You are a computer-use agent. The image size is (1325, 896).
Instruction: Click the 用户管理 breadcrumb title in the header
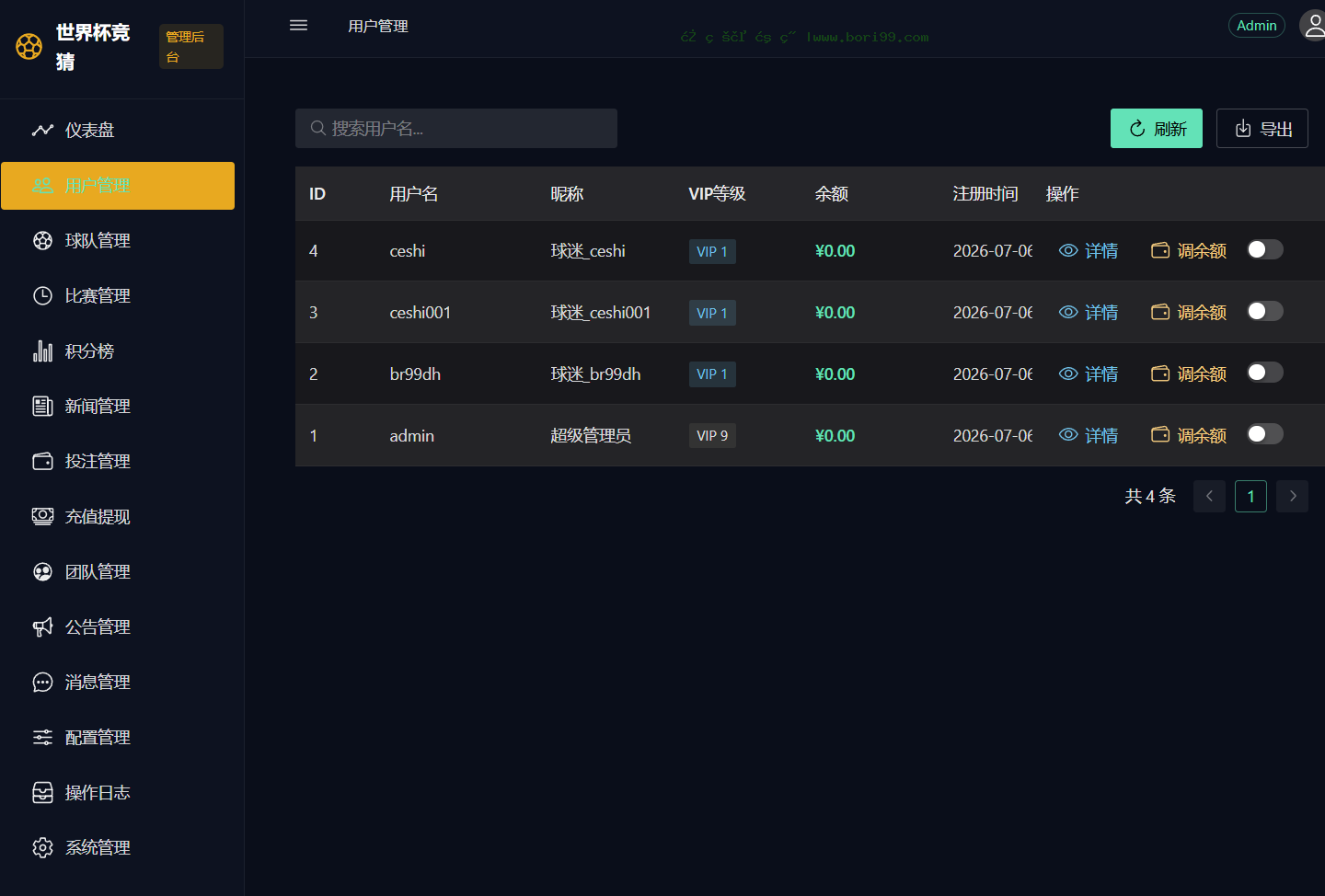coord(378,27)
